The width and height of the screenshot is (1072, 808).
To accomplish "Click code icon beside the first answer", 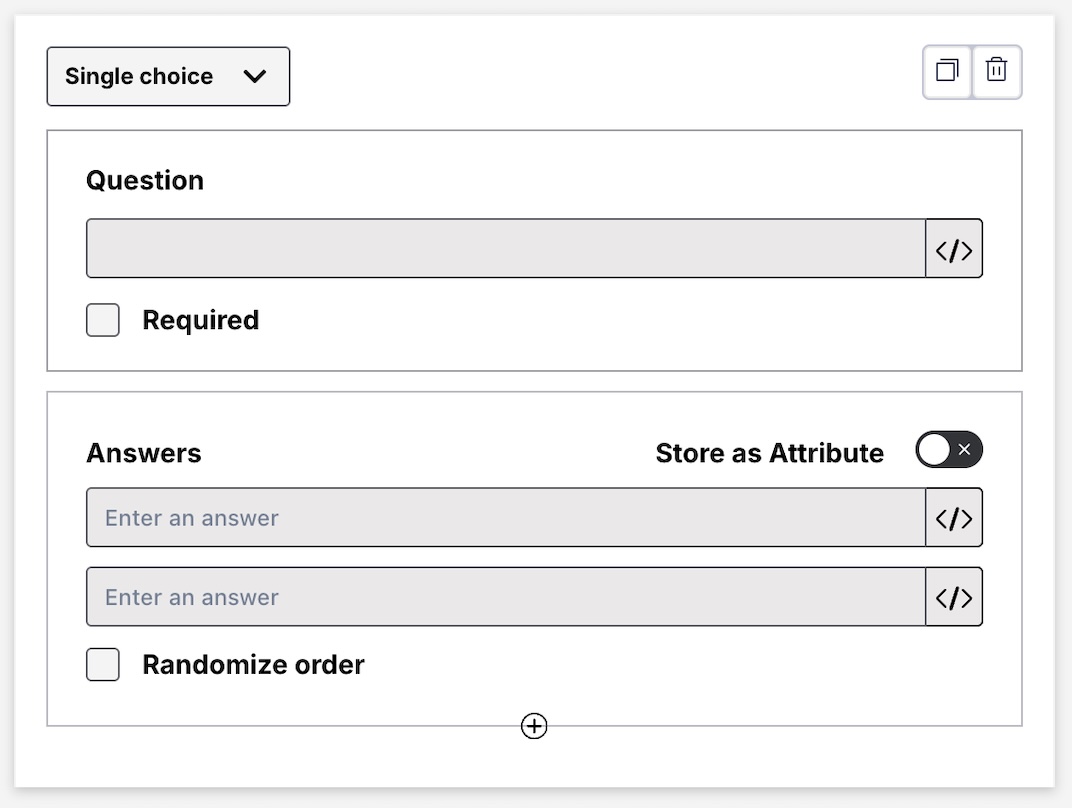I will [x=954, y=518].
